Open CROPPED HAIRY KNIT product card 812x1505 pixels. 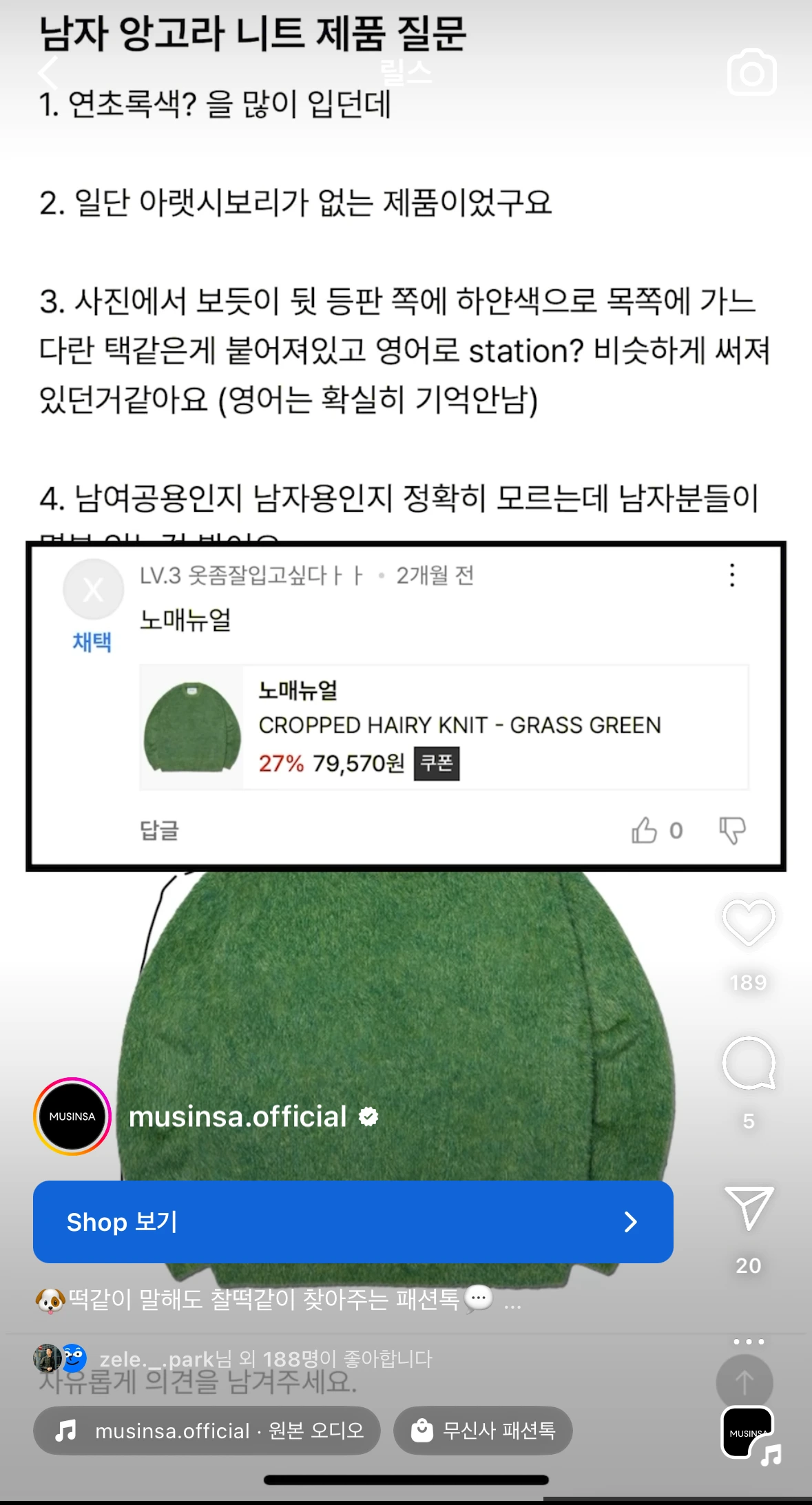pos(444,727)
